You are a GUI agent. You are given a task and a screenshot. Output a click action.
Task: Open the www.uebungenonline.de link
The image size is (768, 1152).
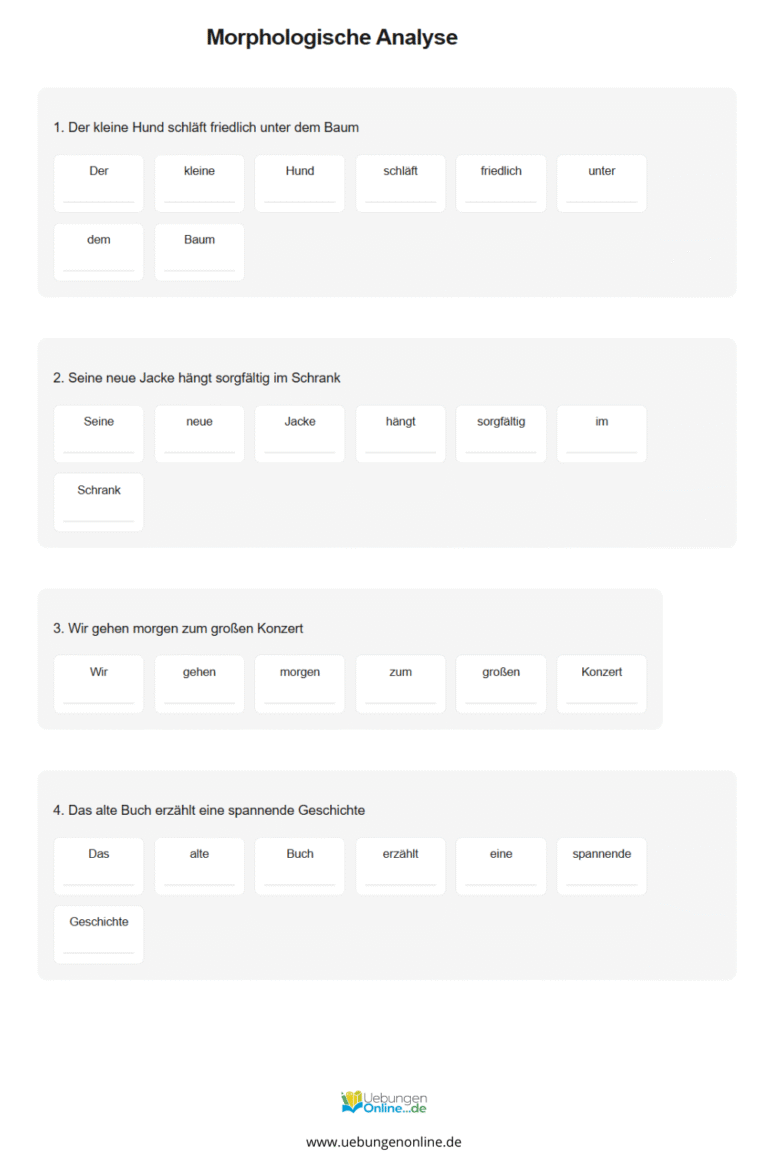384,1142
